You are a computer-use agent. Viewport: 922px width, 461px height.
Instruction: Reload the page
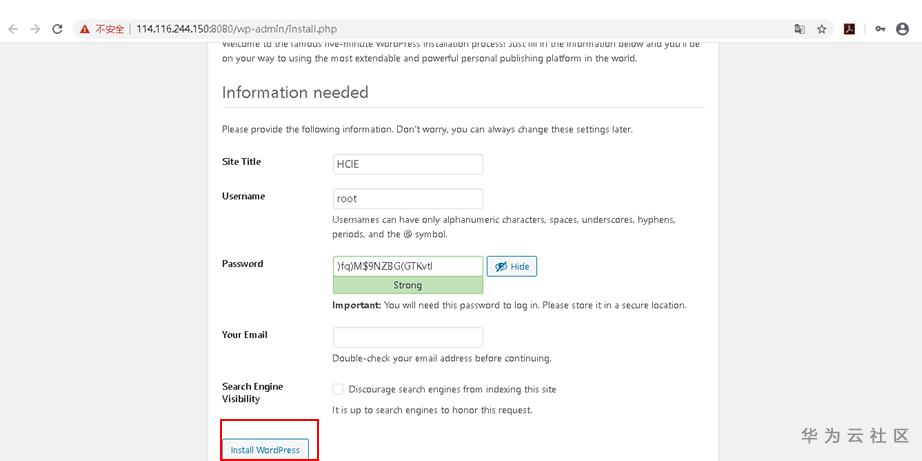(57, 29)
